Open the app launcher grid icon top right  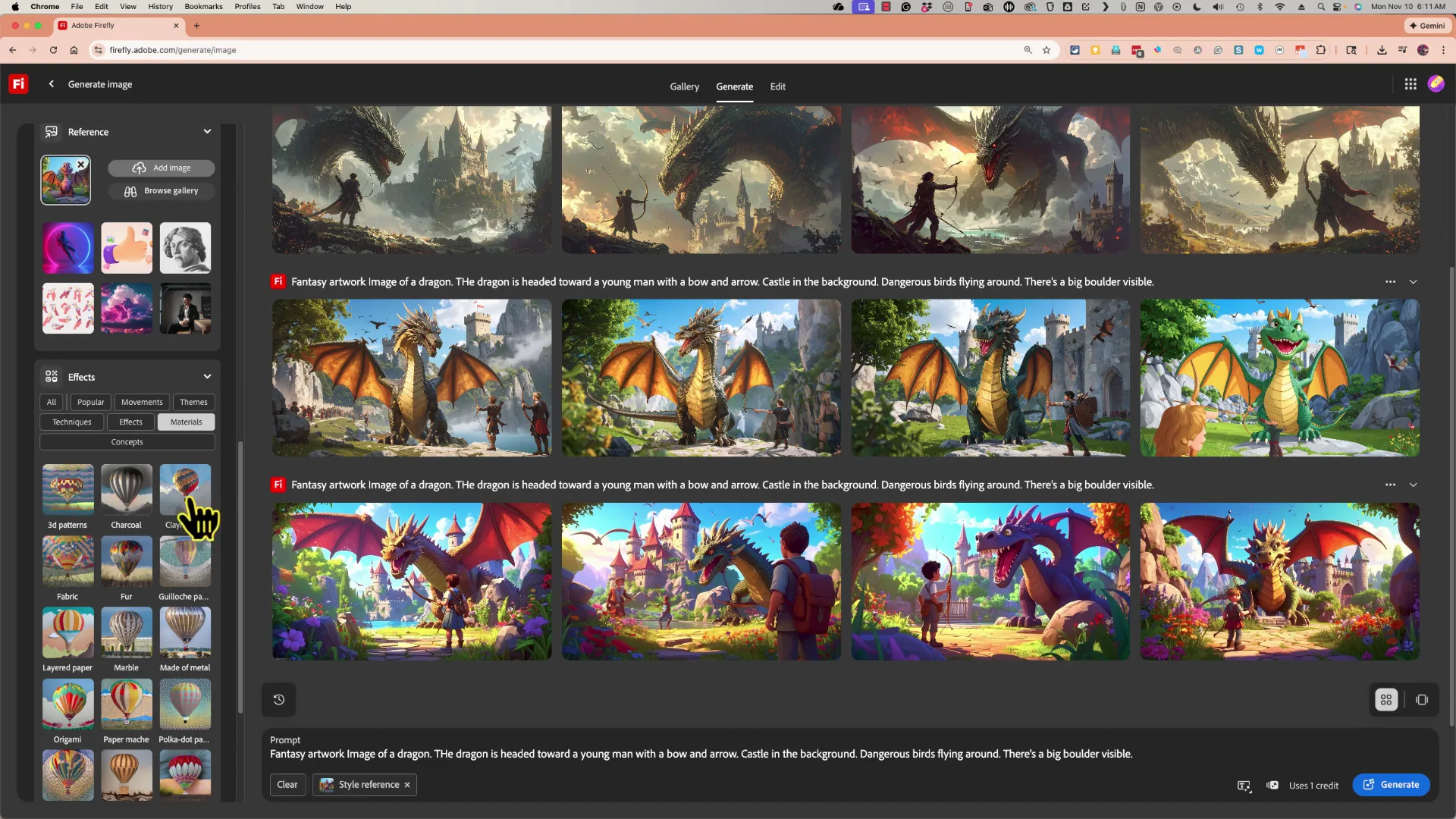click(1410, 83)
